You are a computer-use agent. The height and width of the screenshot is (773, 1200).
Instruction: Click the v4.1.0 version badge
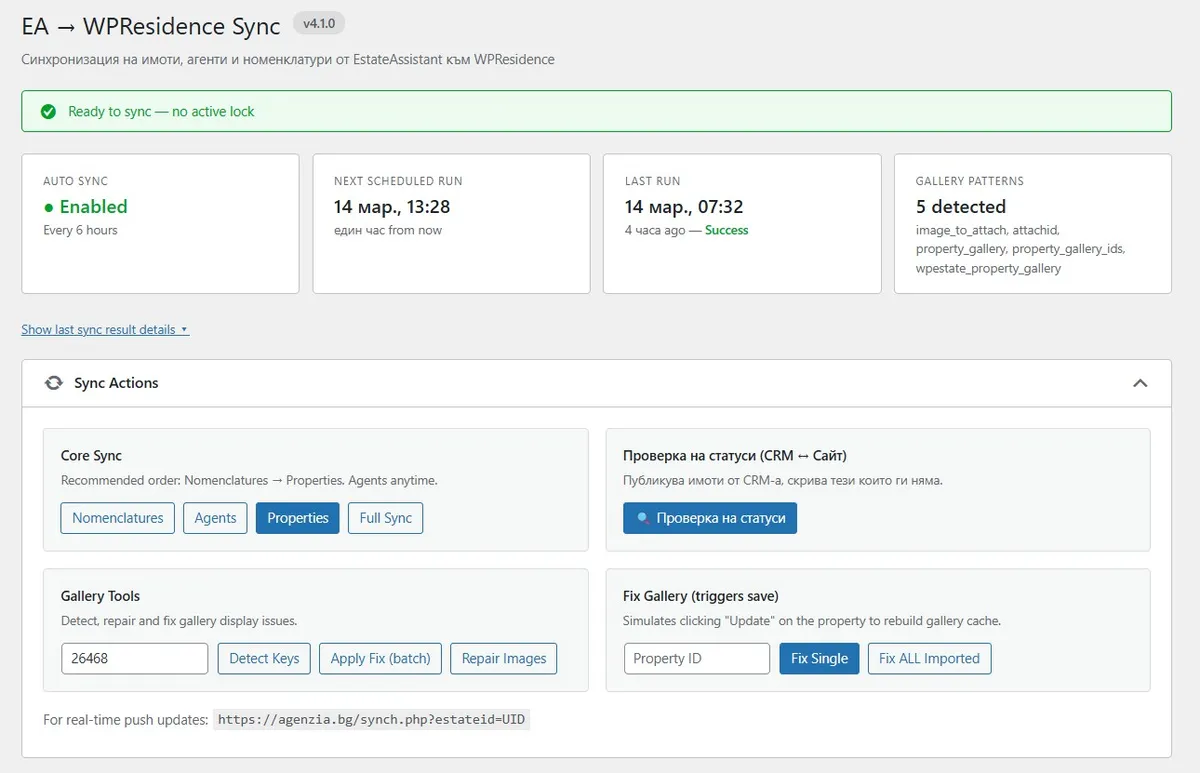pos(319,23)
